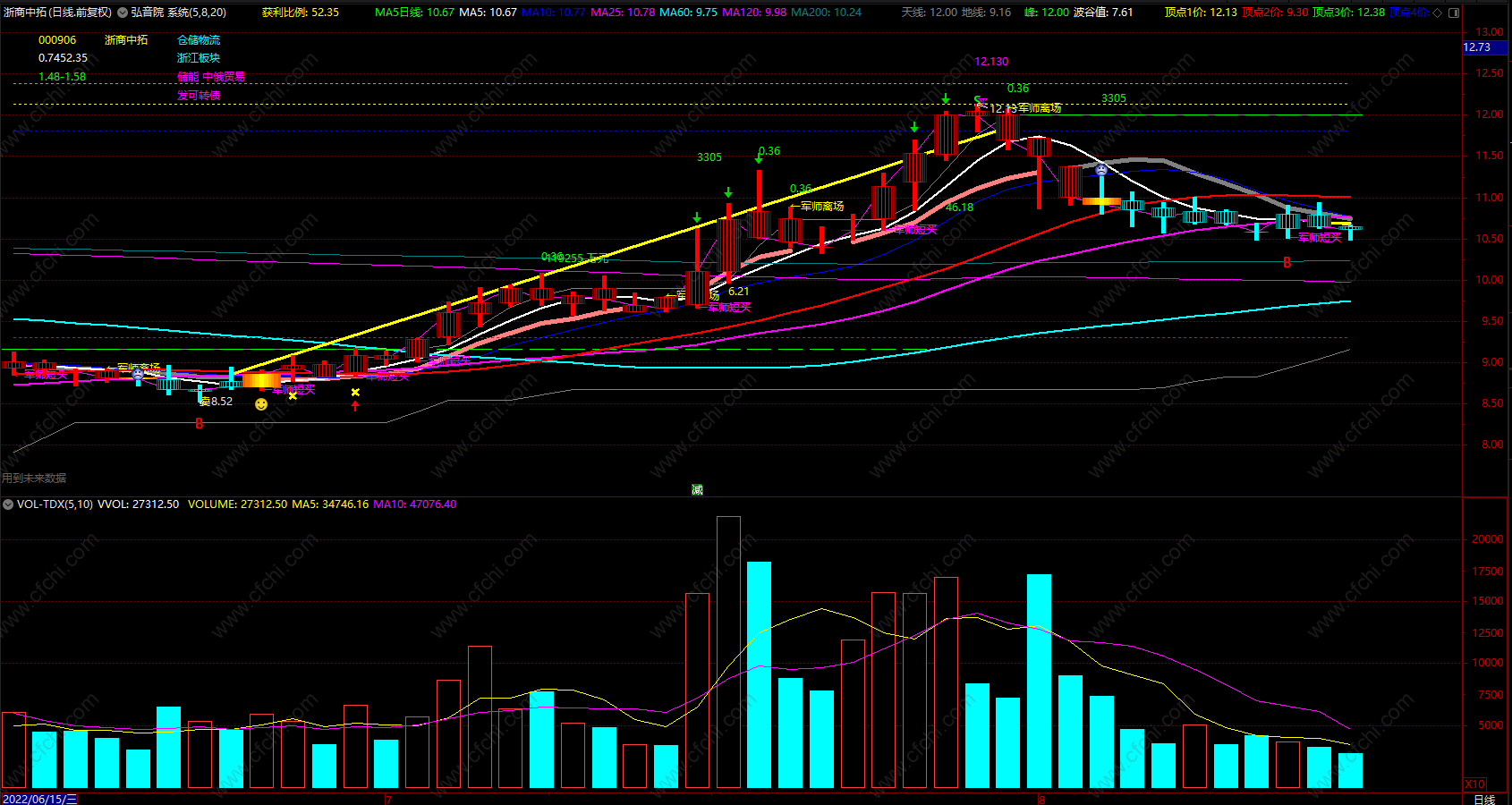
Task: Click the MA120 9.98 readout
Action: pos(754,13)
